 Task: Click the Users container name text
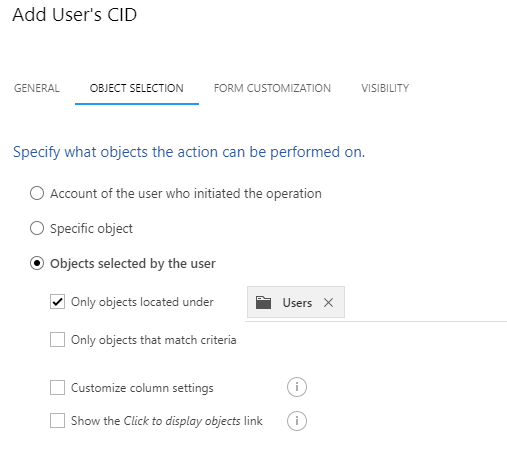297,303
